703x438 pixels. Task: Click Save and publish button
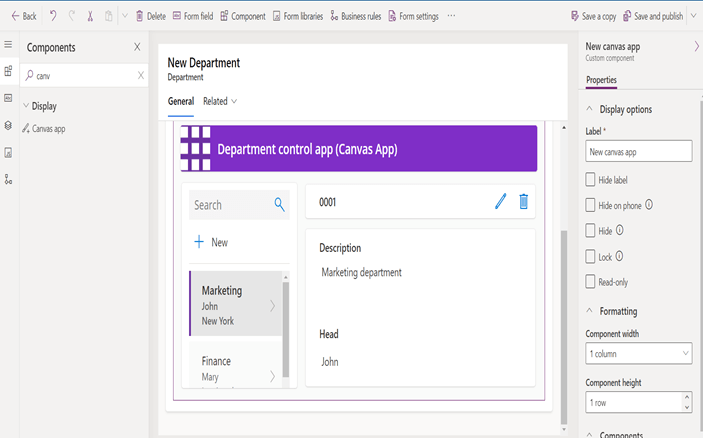pos(653,16)
